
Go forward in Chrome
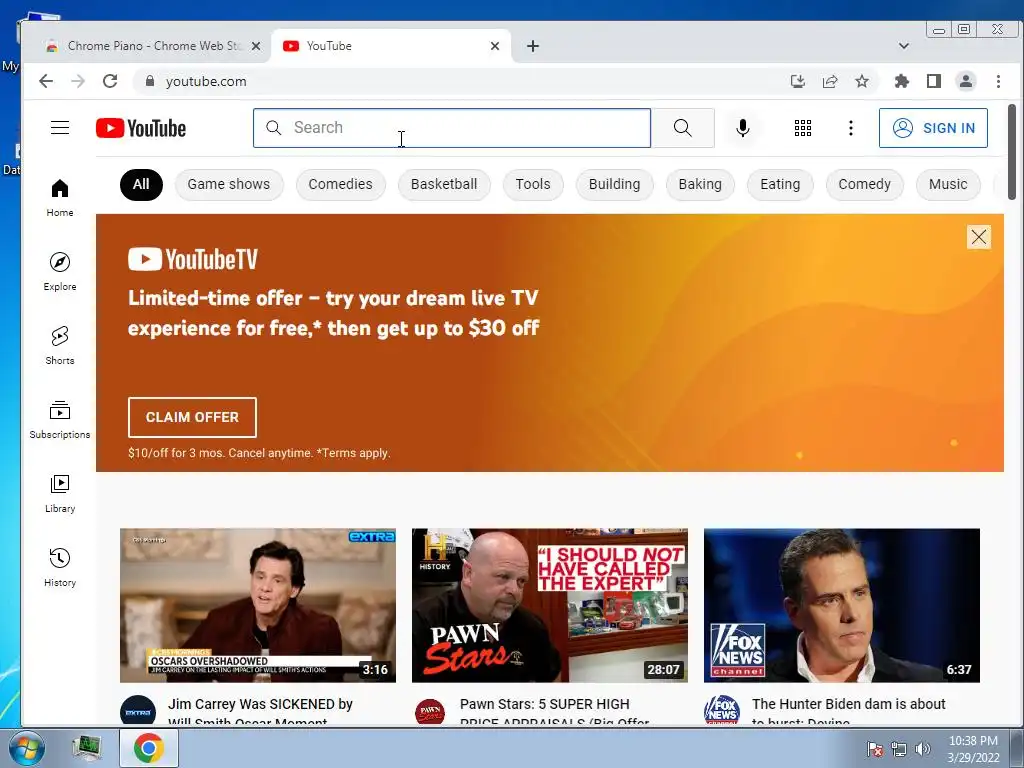click(78, 81)
